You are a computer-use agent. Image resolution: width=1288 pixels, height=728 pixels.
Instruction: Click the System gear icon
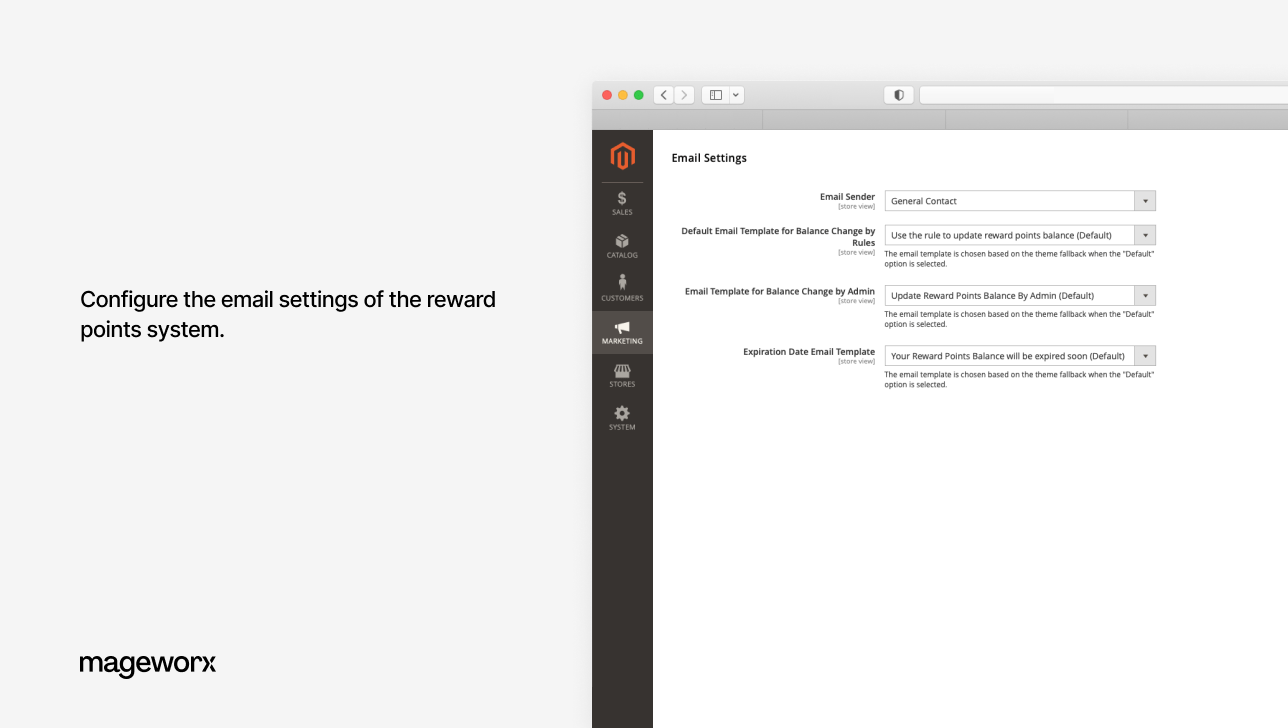tap(622, 416)
